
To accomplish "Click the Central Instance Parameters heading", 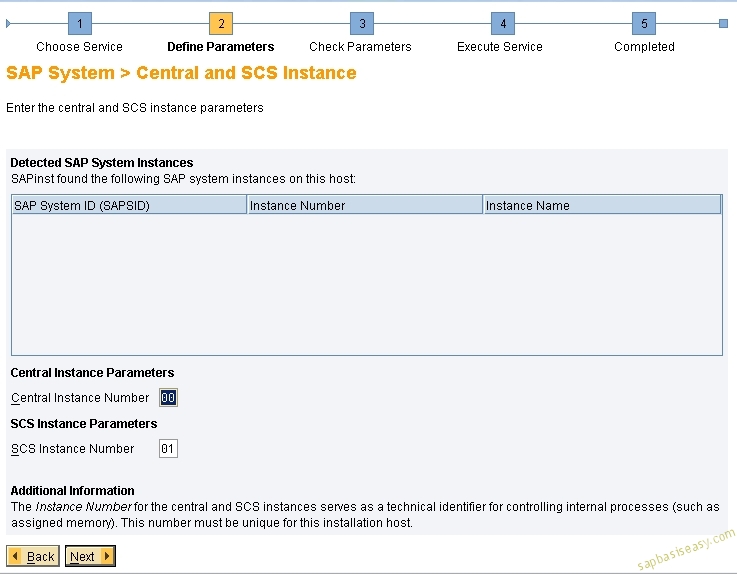I will tap(92, 373).
